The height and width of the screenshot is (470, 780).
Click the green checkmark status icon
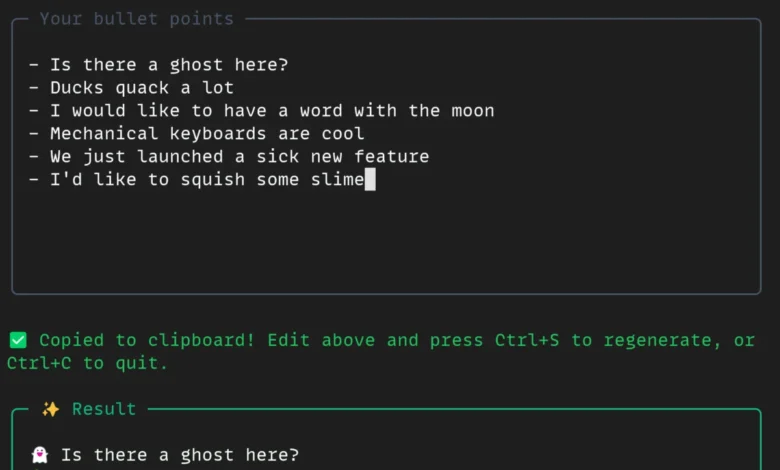point(18,340)
